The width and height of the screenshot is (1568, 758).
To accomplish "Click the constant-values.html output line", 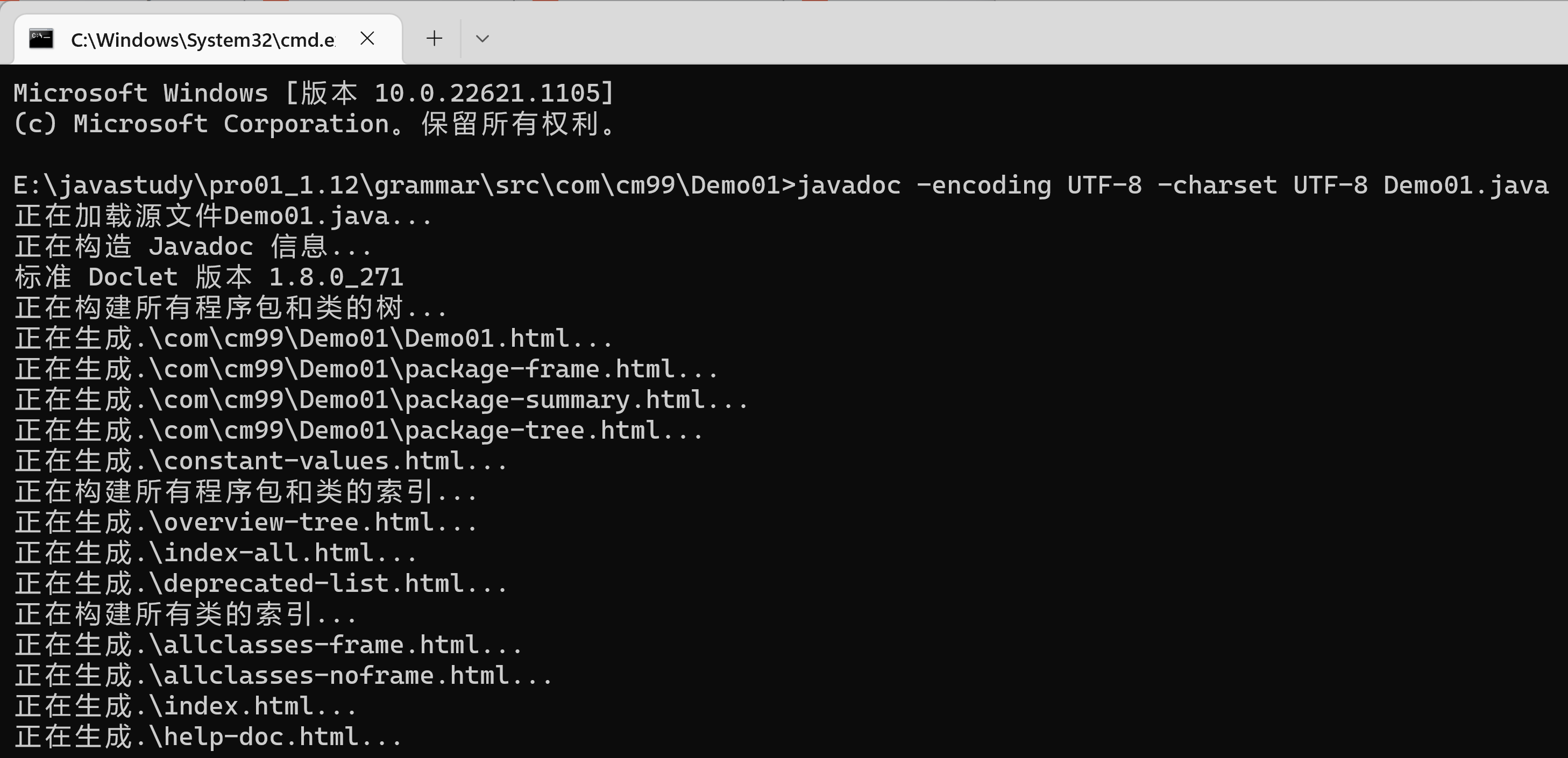I will tap(261, 461).
